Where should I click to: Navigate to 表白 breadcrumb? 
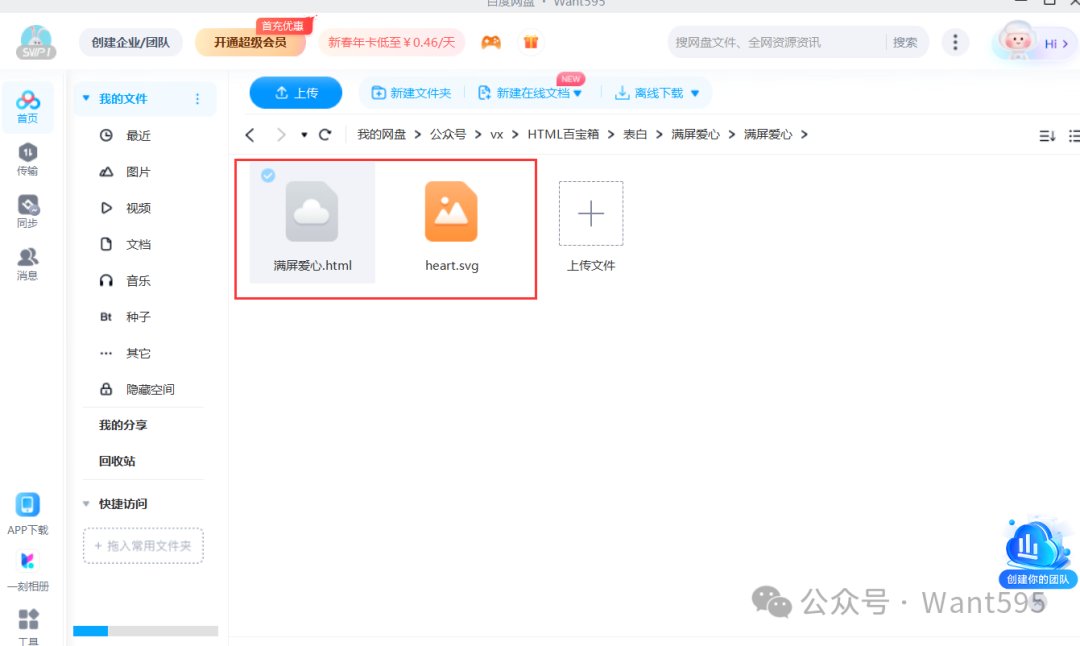[x=635, y=134]
